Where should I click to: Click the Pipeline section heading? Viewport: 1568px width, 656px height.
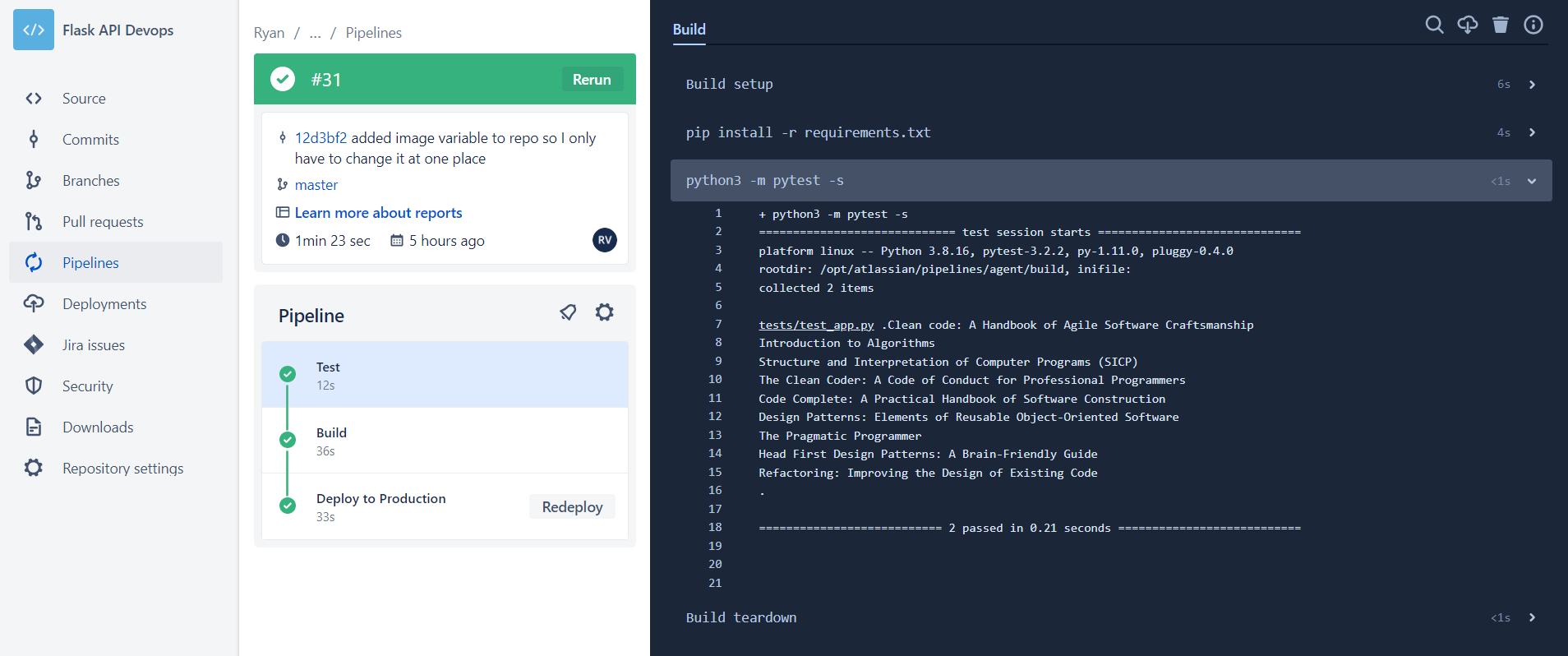coord(311,316)
